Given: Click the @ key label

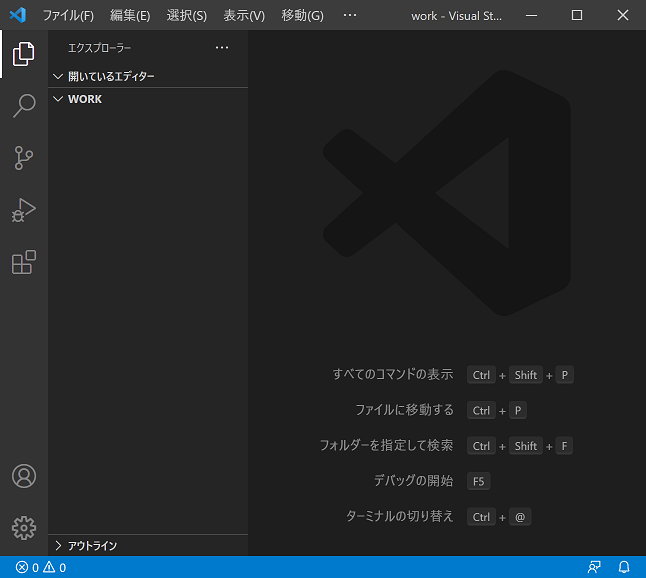Looking at the screenshot, I should point(520,517).
